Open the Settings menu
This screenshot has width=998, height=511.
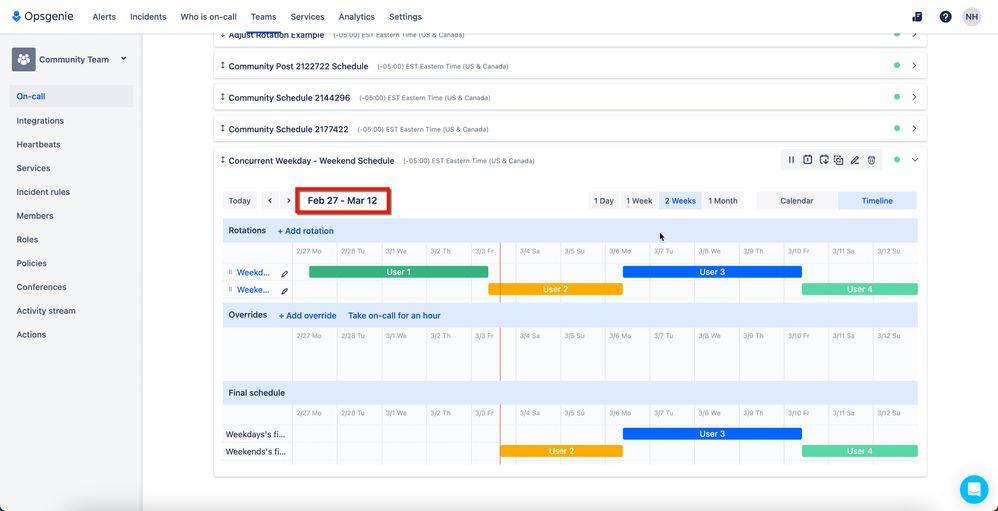pyautogui.click(x=405, y=17)
